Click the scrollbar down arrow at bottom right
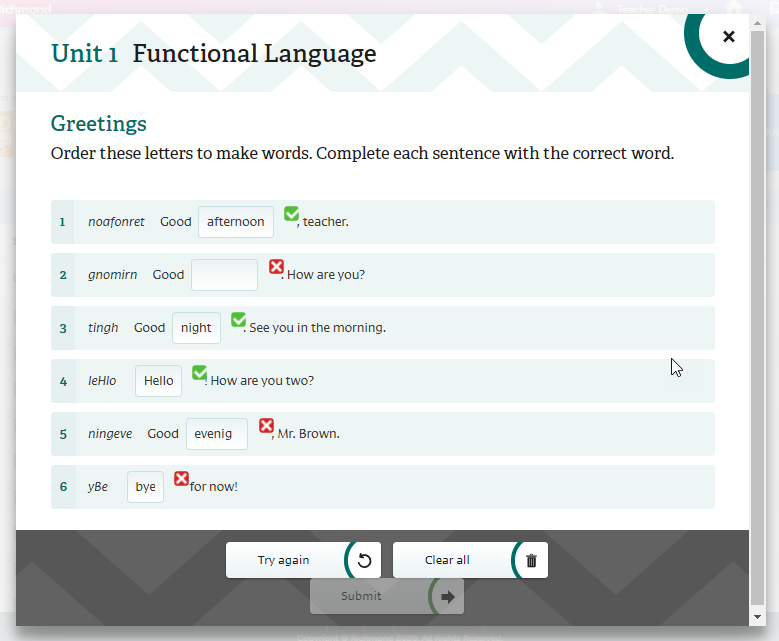779x641 pixels. 757,616
